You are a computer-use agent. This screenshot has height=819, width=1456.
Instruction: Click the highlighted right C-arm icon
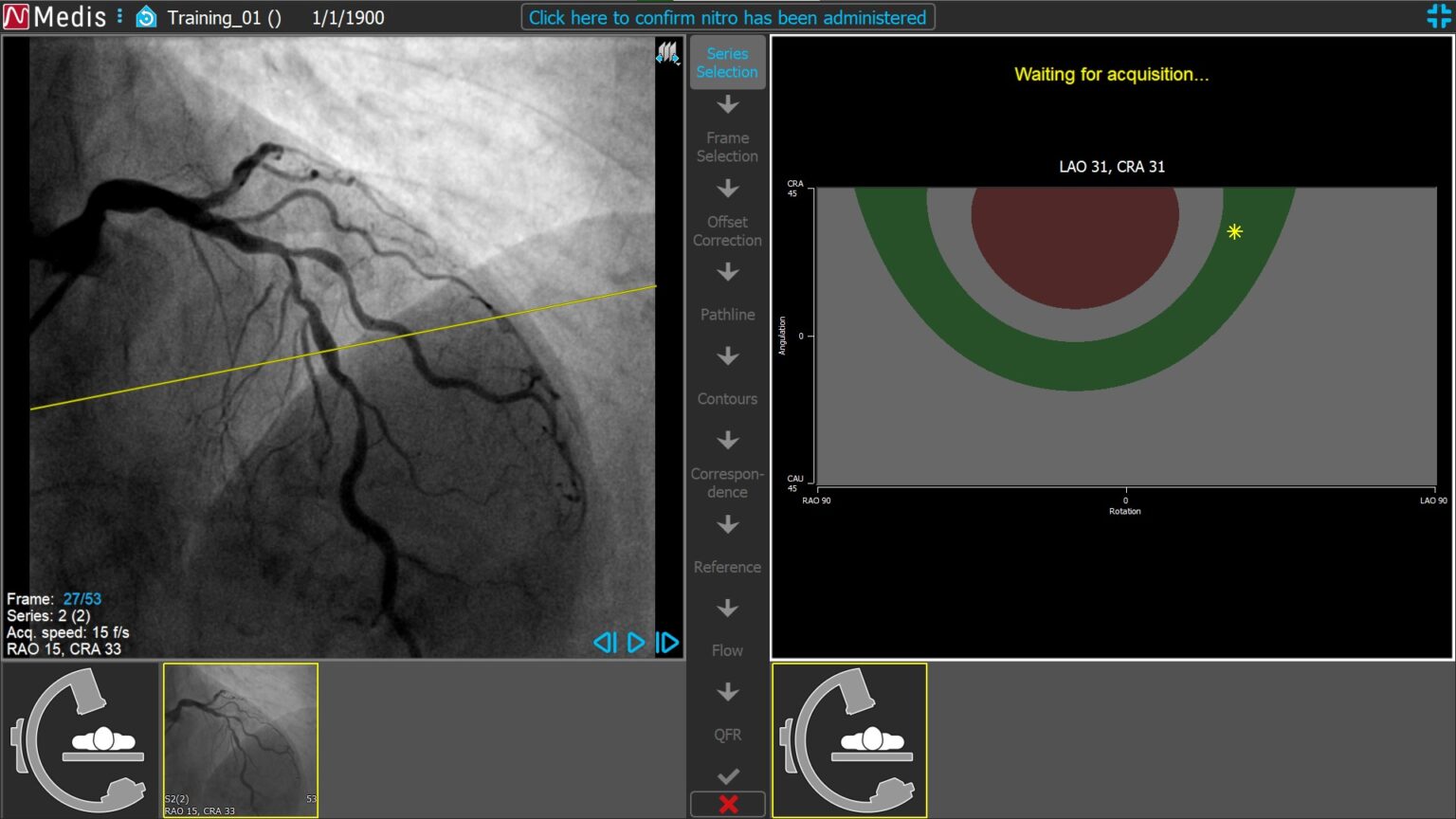[849, 739]
